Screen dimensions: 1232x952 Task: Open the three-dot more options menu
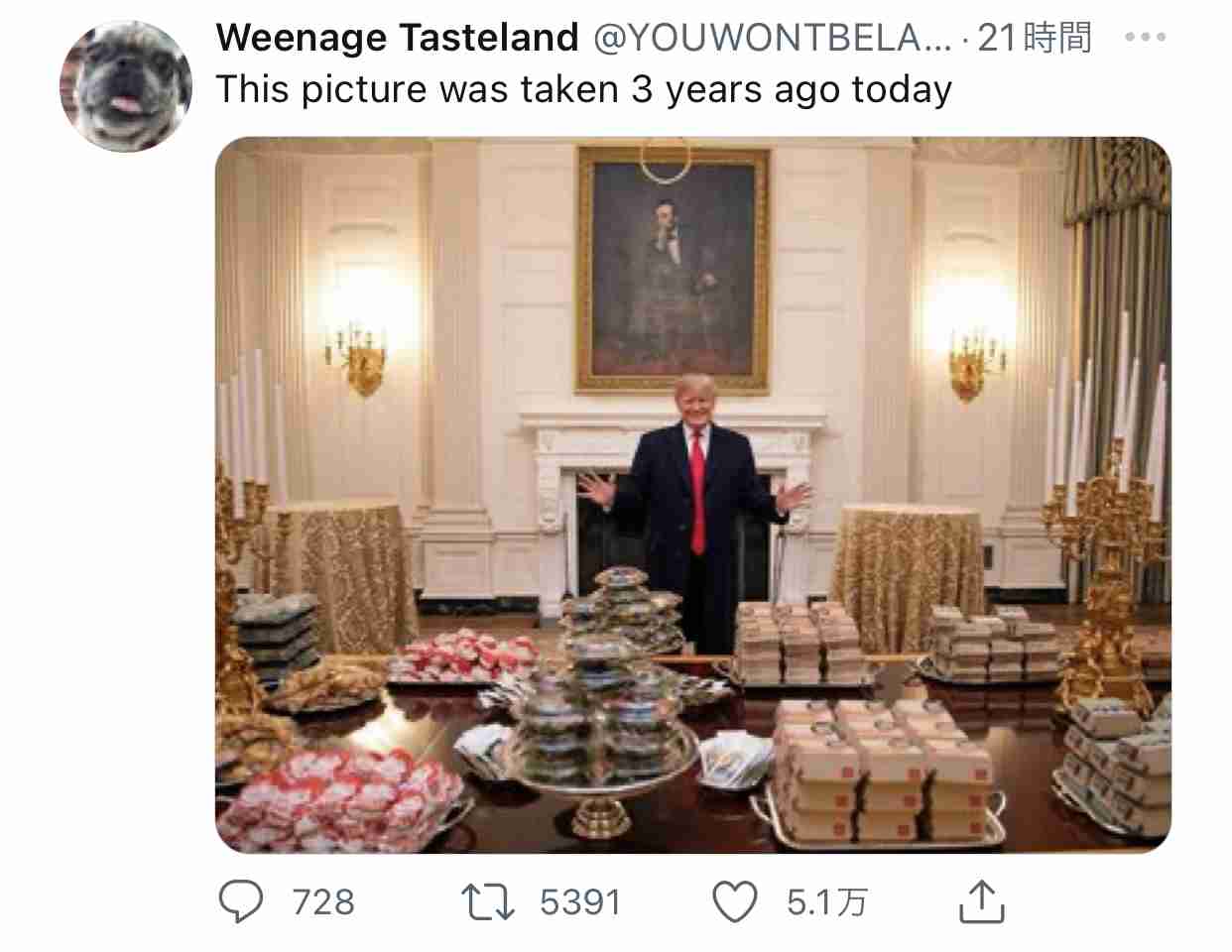click(1145, 38)
